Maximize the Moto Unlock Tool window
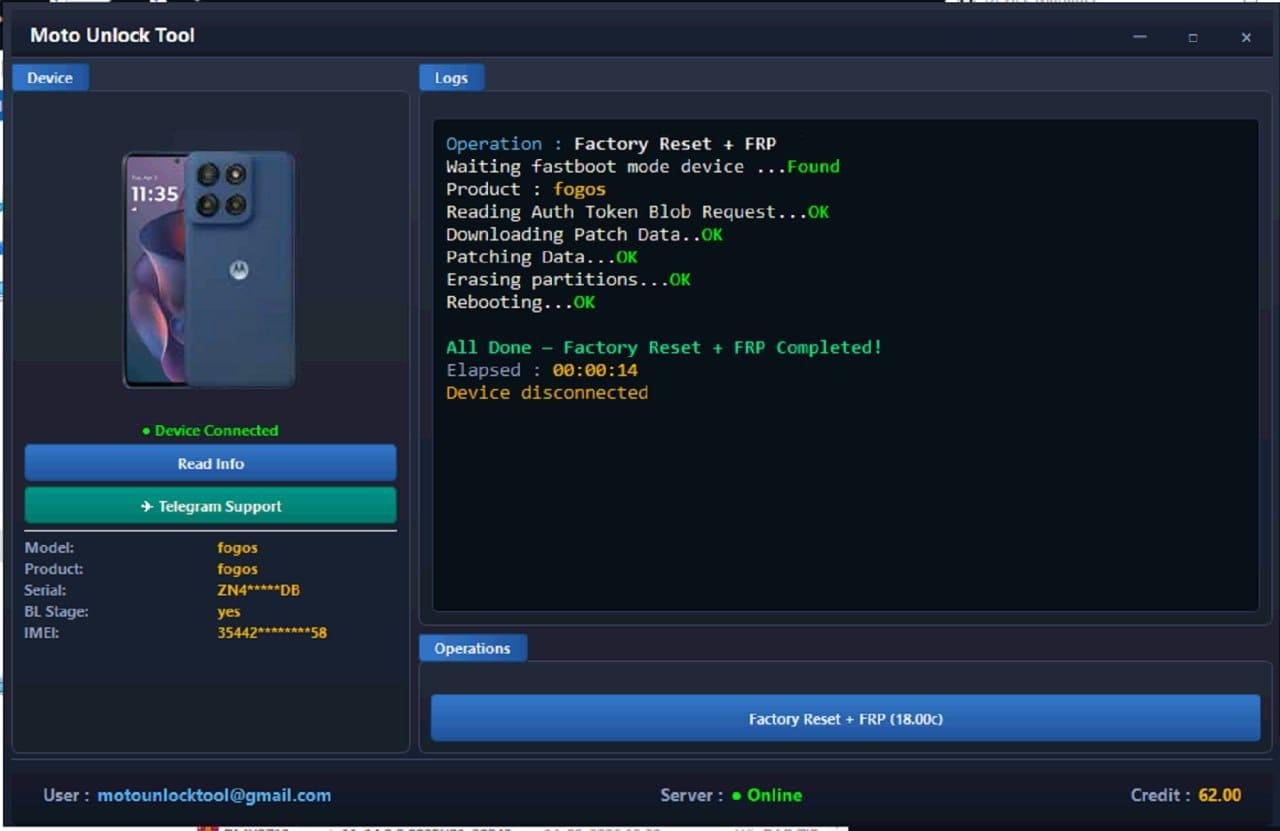This screenshot has width=1280, height=831. pyautogui.click(x=1193, y=37)
